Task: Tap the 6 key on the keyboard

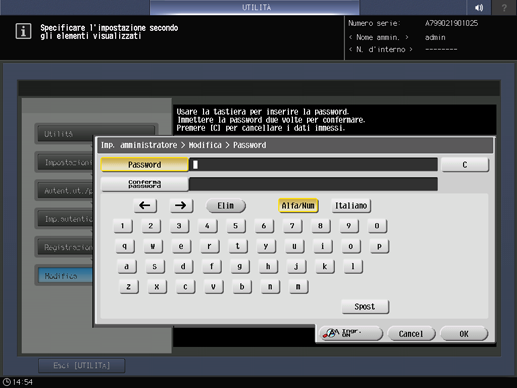Action: (264, 226)
